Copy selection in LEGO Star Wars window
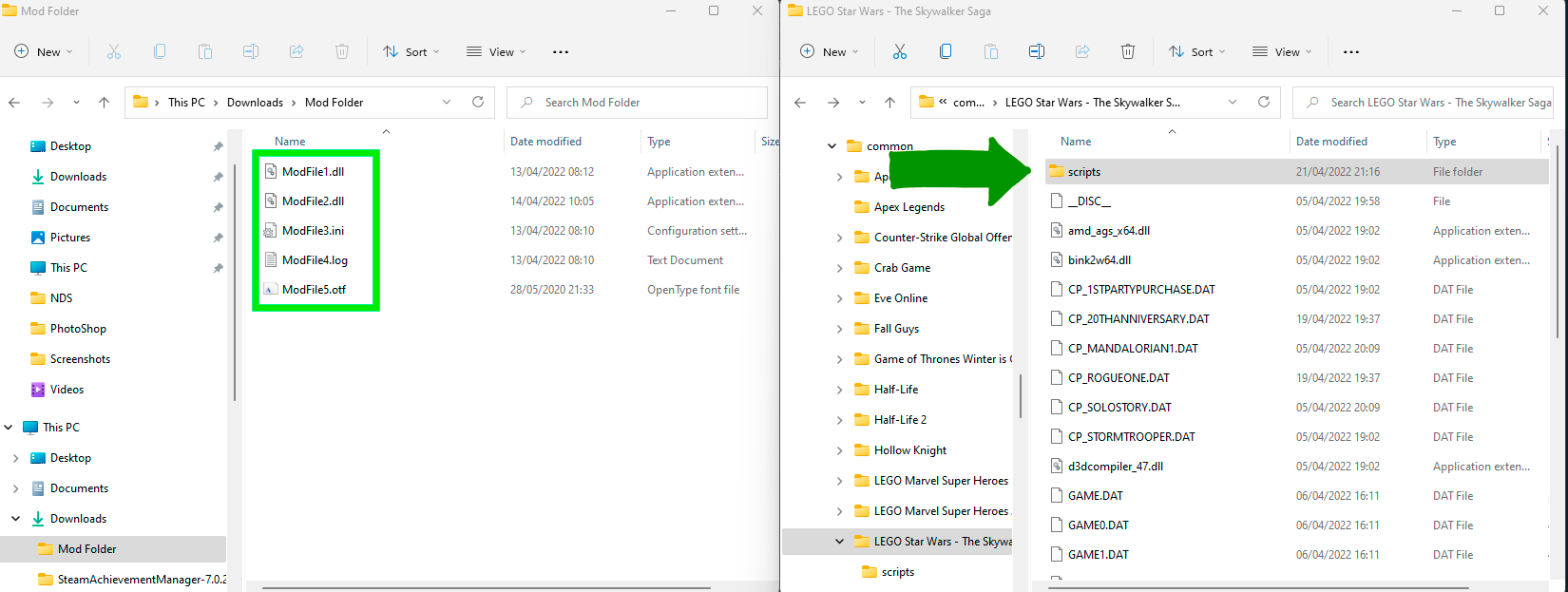 pyautogui.click(x=946, y=52)
